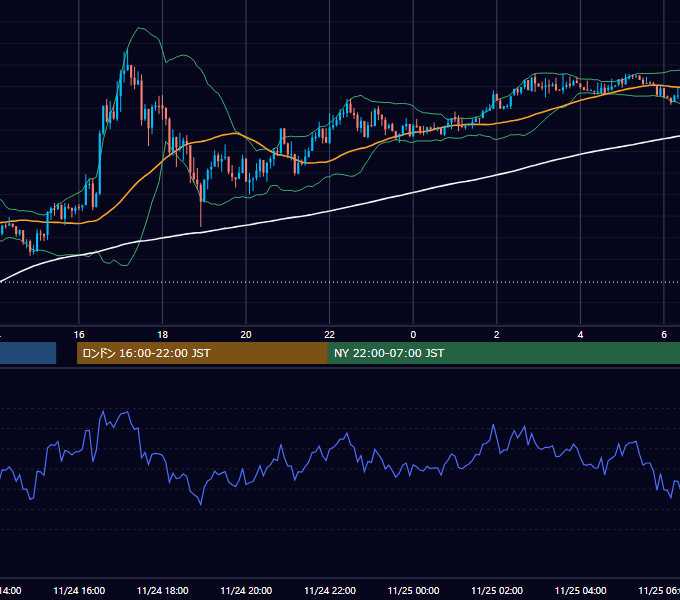Viewport: 680px width, 600px height.
Task: Click hour label 20 on upper axis
Action: [x=246, y=335]
